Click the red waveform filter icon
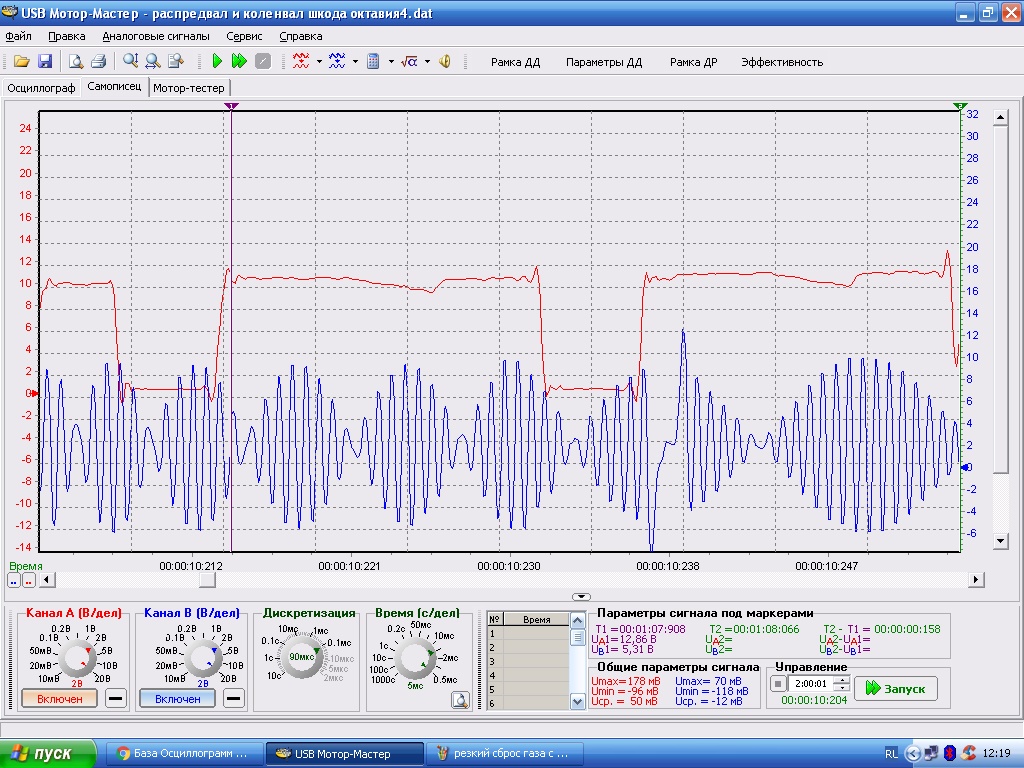 tap(300, 61)
